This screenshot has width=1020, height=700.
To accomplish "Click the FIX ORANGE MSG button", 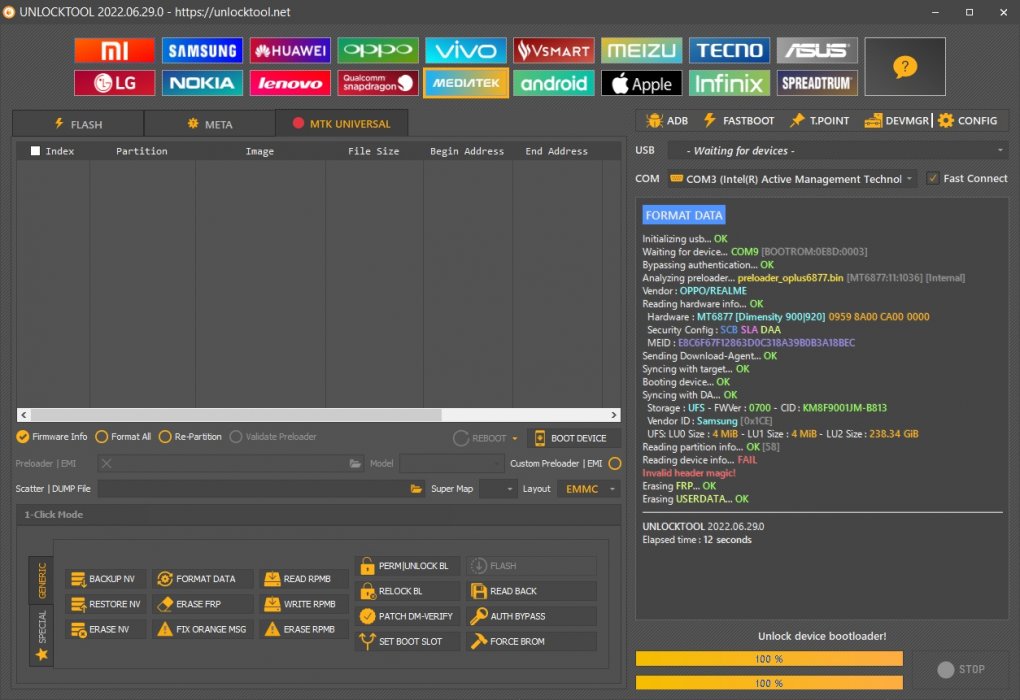I will tap(202, 629).
